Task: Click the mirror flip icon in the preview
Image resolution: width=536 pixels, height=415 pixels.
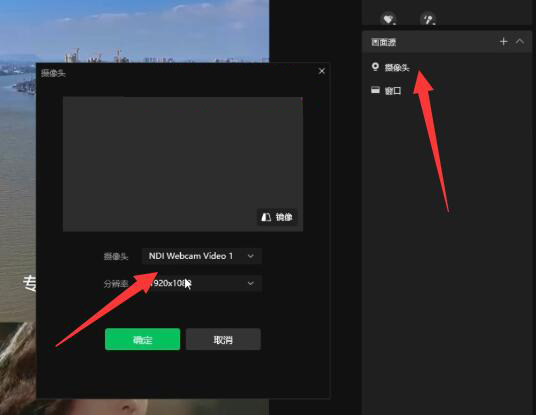Action: click(x=266, y=217)
